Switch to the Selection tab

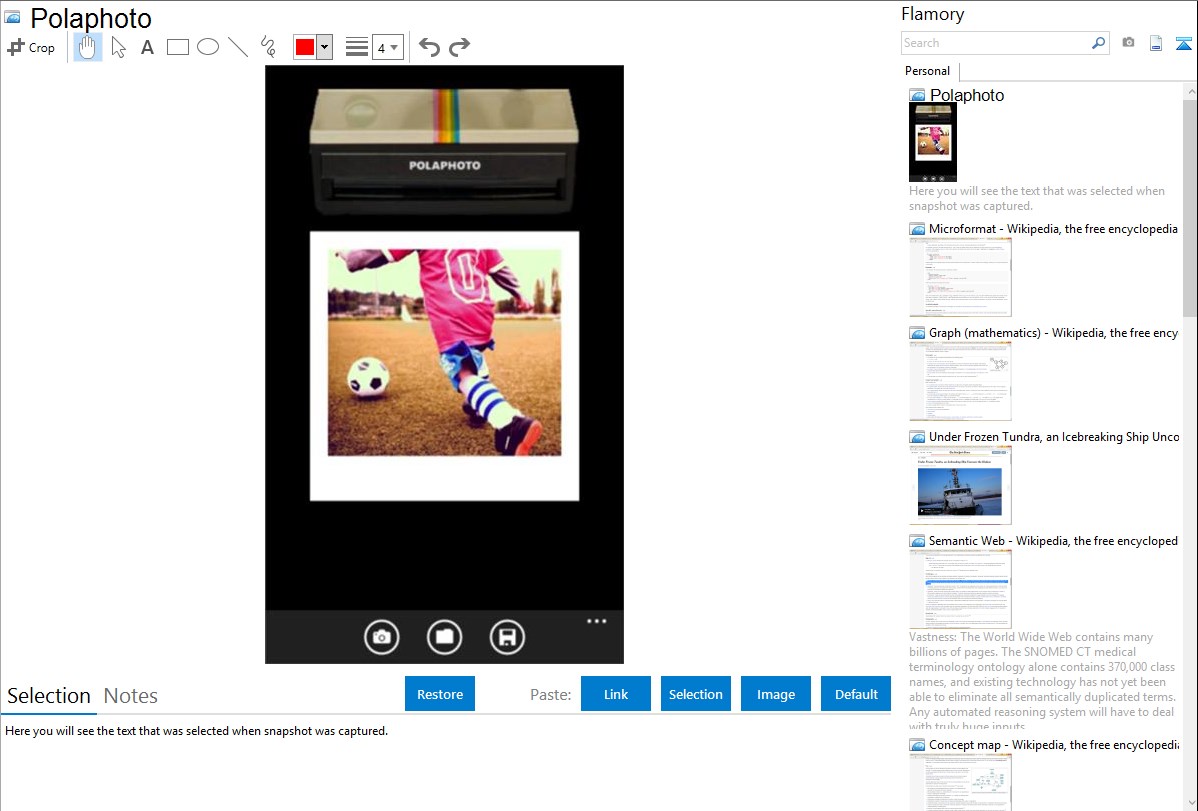pyautogui.click(x=49, y=696)
